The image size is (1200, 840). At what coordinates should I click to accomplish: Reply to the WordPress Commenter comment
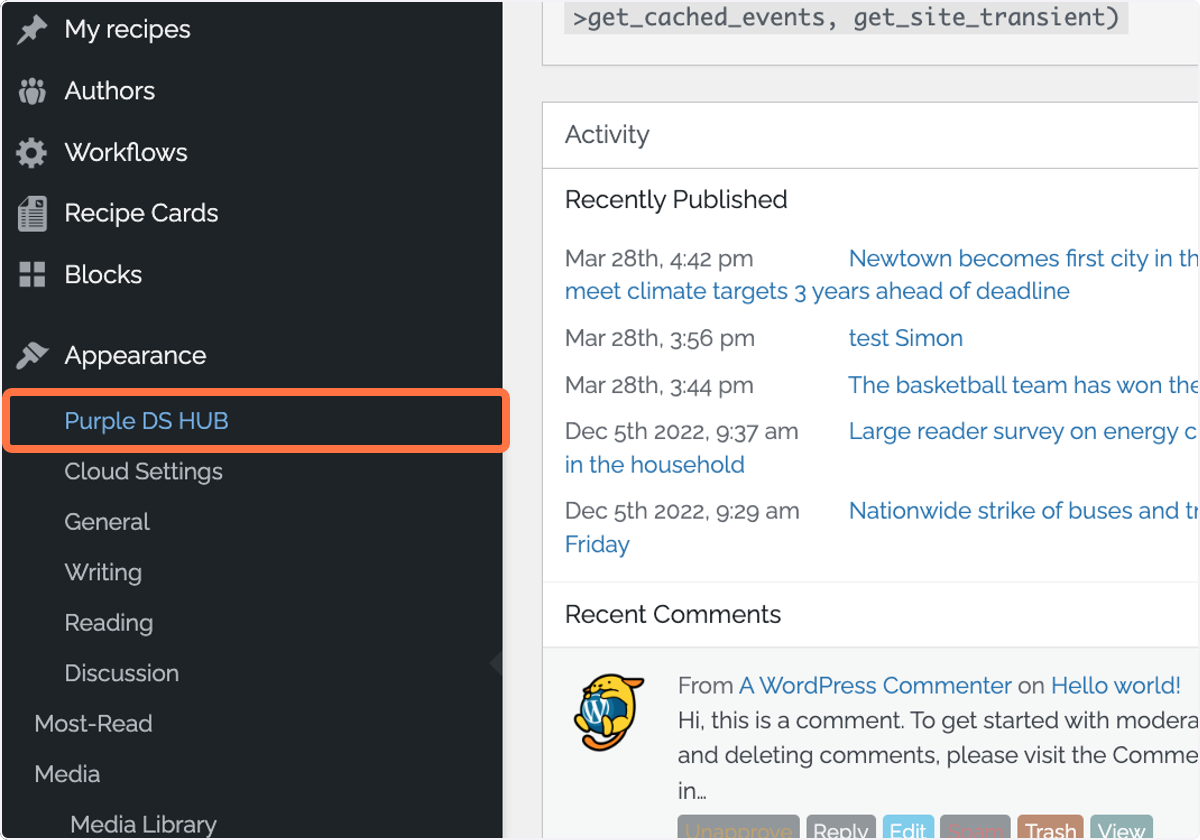(841, 830)
